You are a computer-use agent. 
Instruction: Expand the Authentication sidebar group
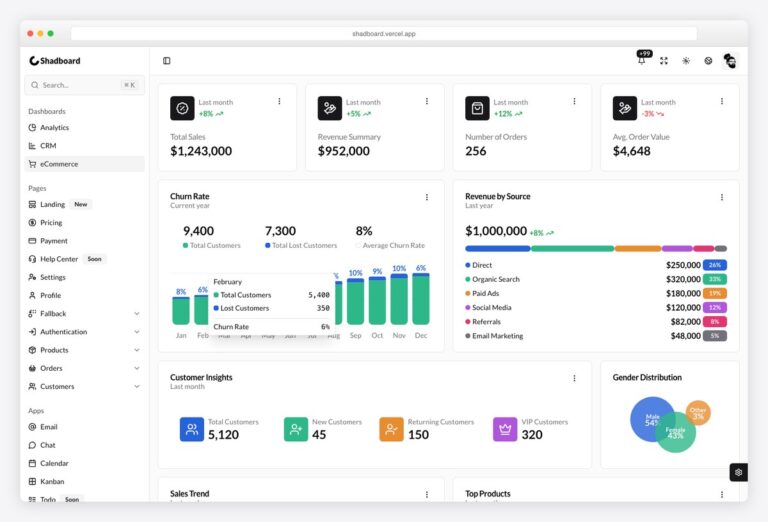84,332
